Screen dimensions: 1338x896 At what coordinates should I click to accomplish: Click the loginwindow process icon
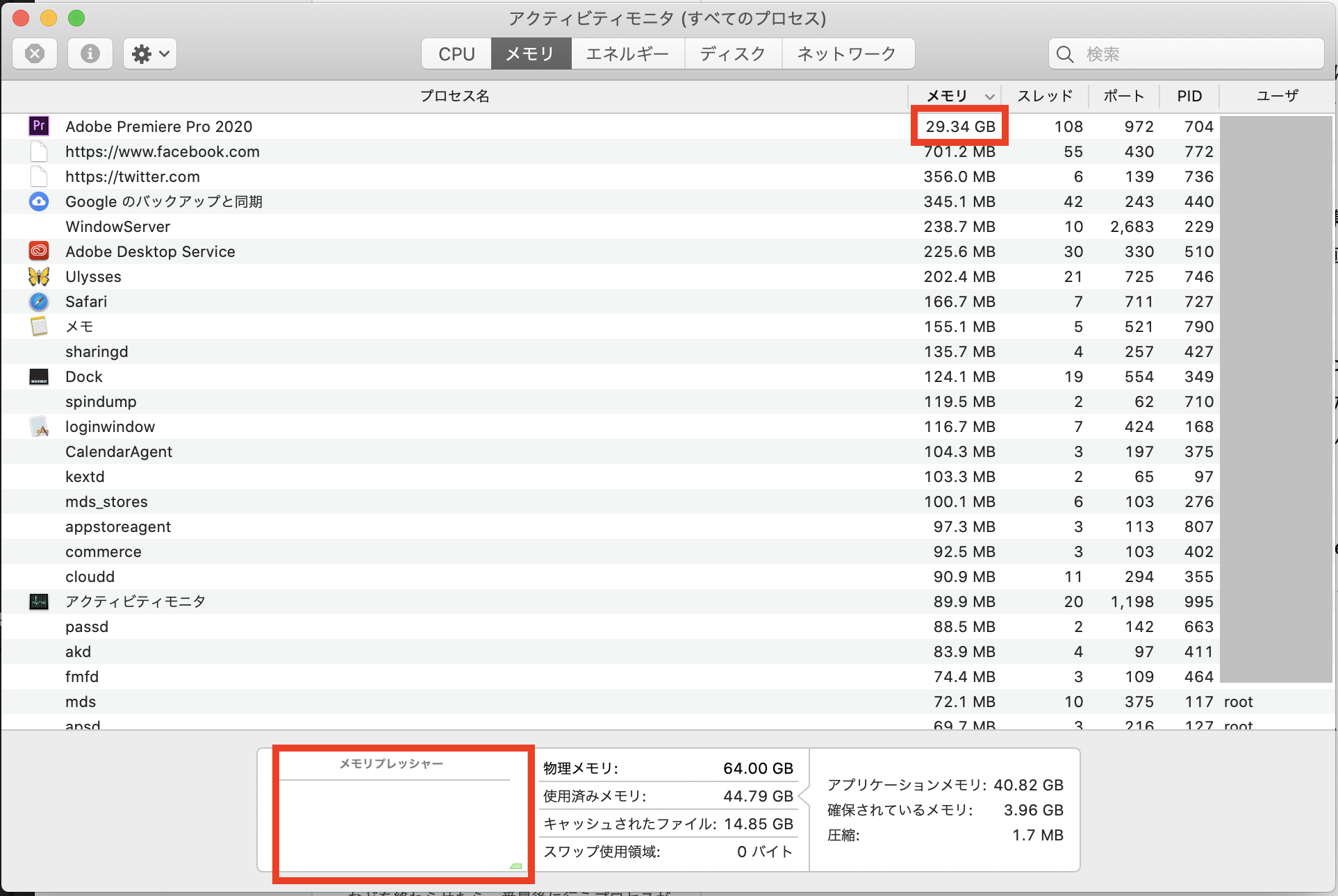point(39,426)
